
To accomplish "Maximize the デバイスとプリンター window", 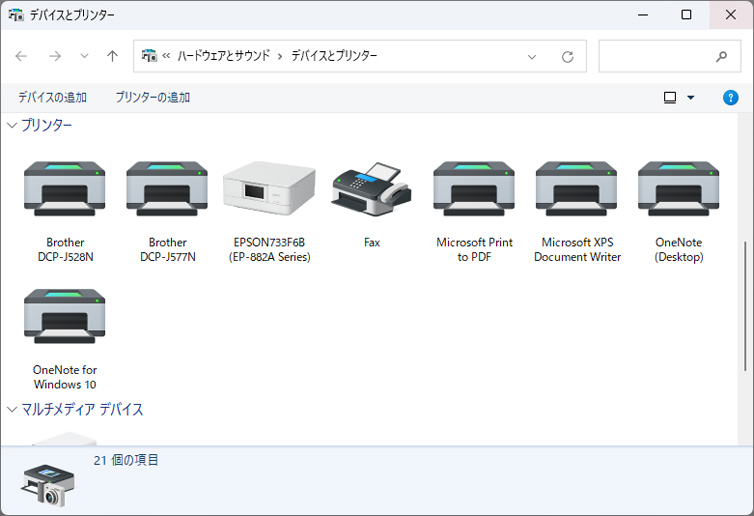I will click(x=686, y=15).
